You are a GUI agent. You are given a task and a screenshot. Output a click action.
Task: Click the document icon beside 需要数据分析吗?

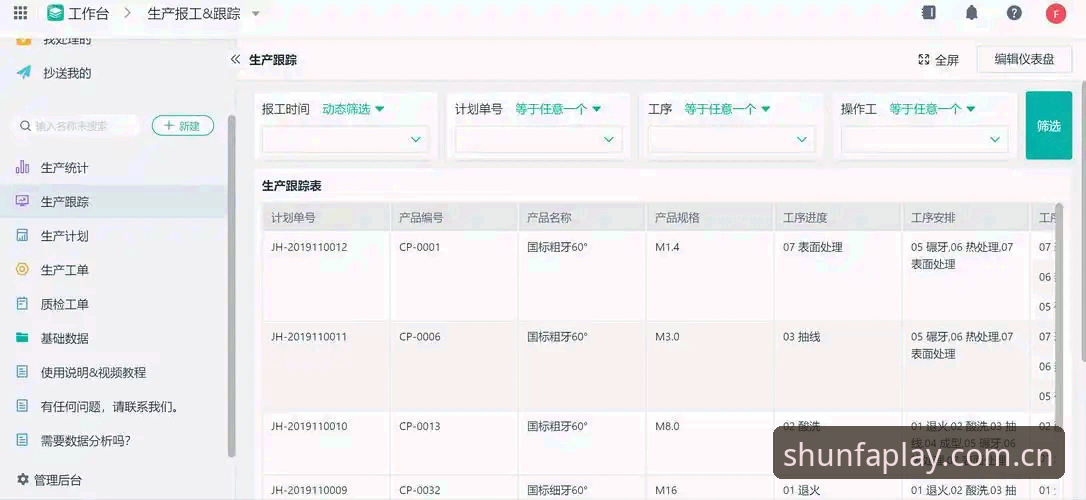[x=23, y=440]
